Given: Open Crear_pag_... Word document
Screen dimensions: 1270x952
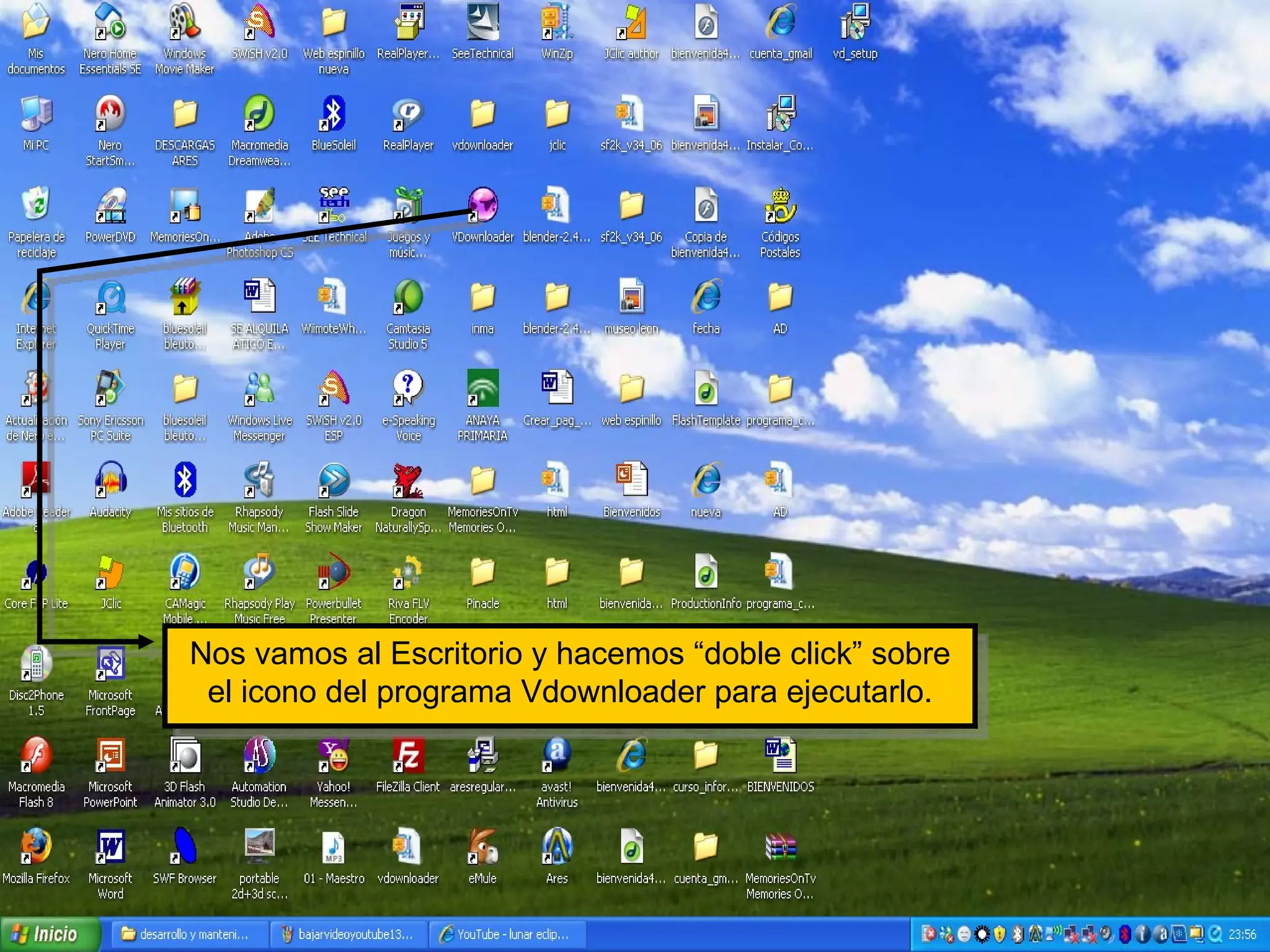Looking at the screenshot, I should pyautogui.click(x=557, y=388).
